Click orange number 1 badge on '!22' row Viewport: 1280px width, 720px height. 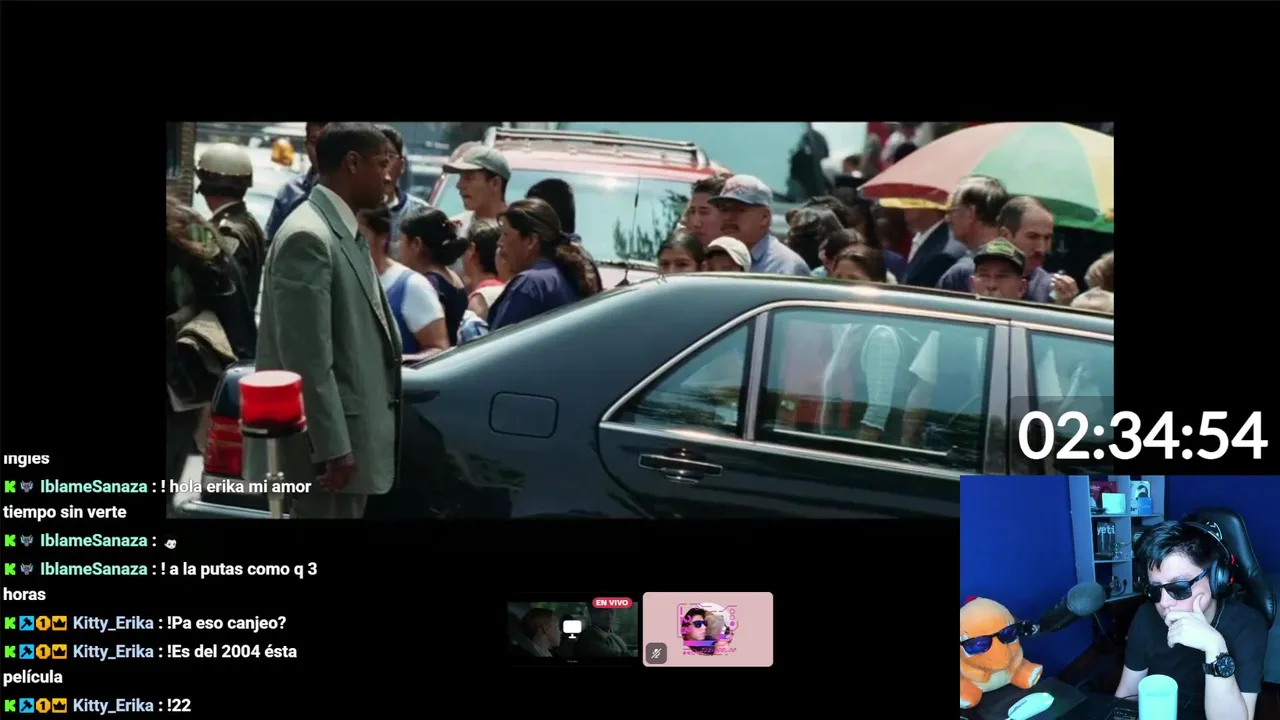point(43,705)
